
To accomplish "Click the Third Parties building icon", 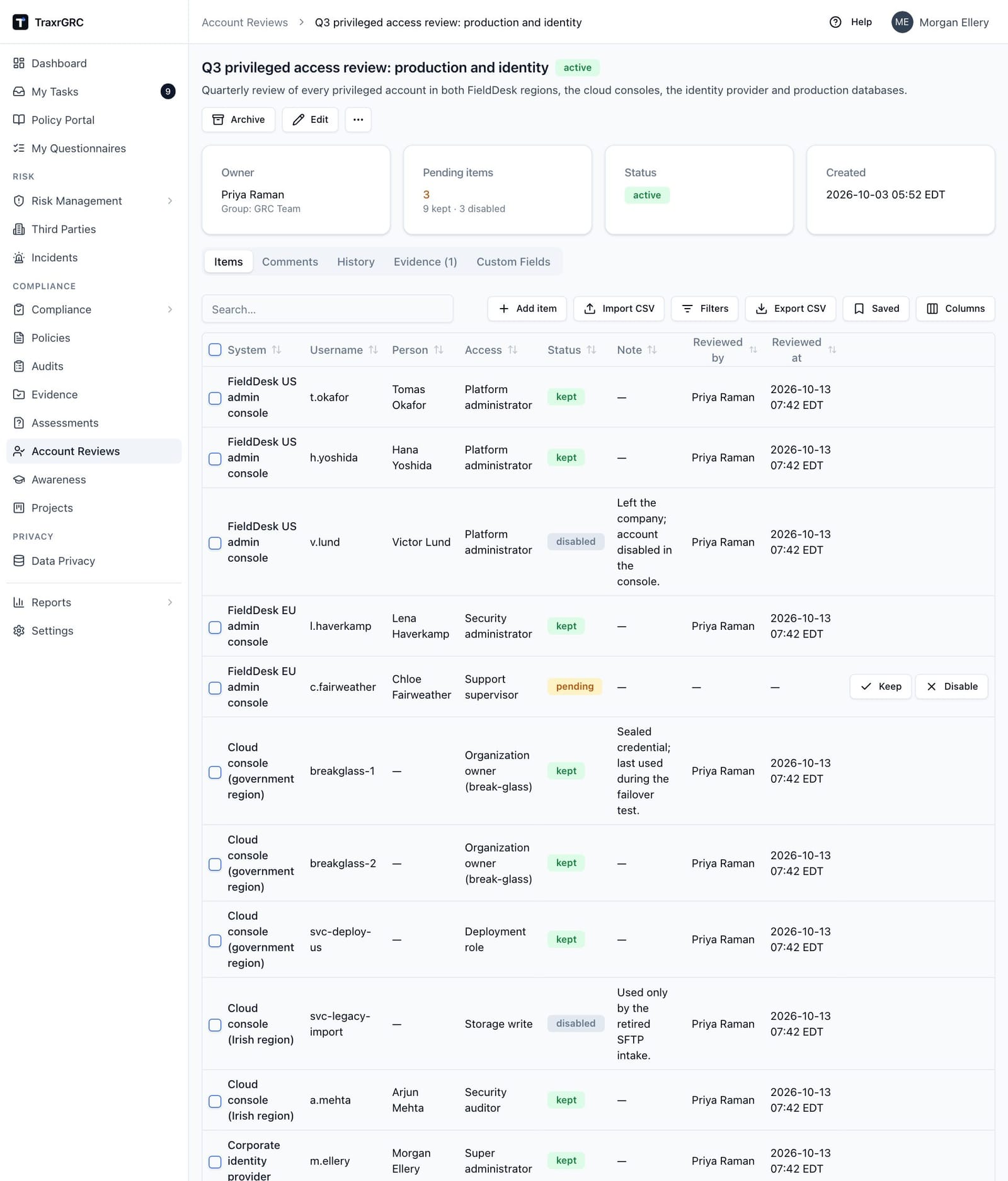I will point(19,229).
